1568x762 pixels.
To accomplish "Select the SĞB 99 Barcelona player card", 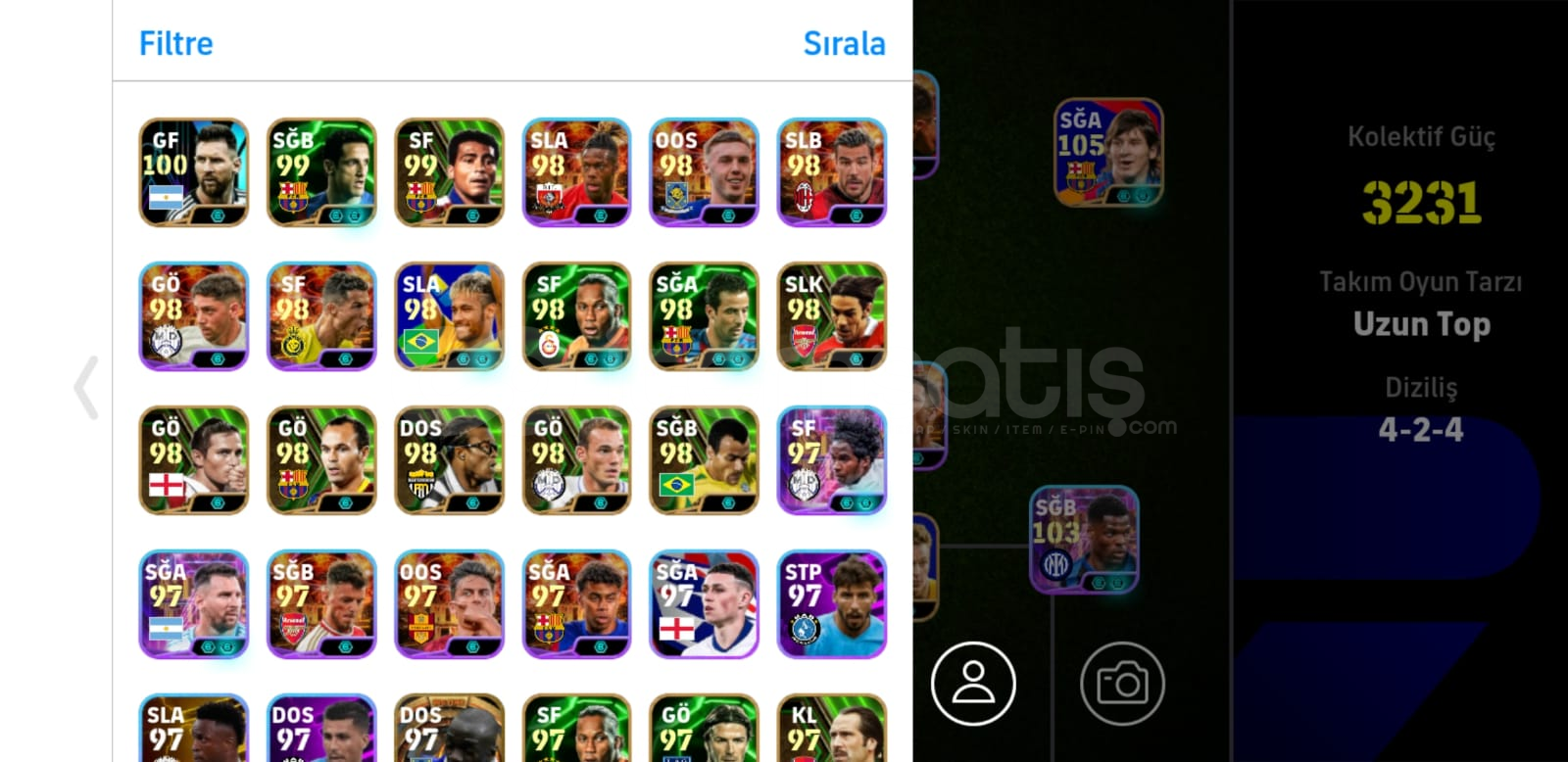I will point(321,172).
